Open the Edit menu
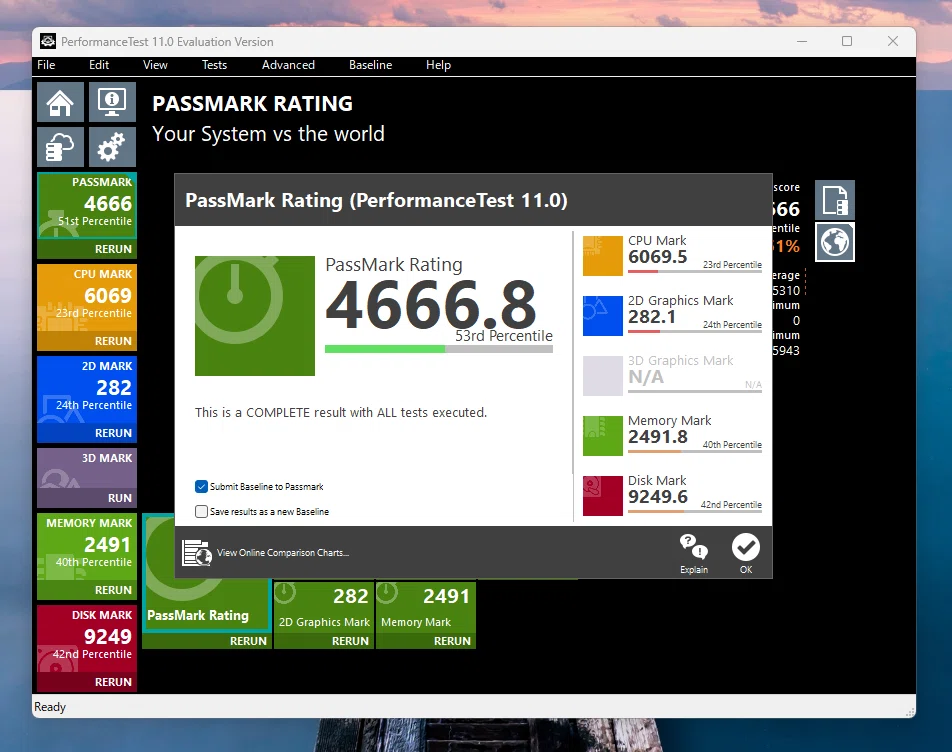 (99, 65)
